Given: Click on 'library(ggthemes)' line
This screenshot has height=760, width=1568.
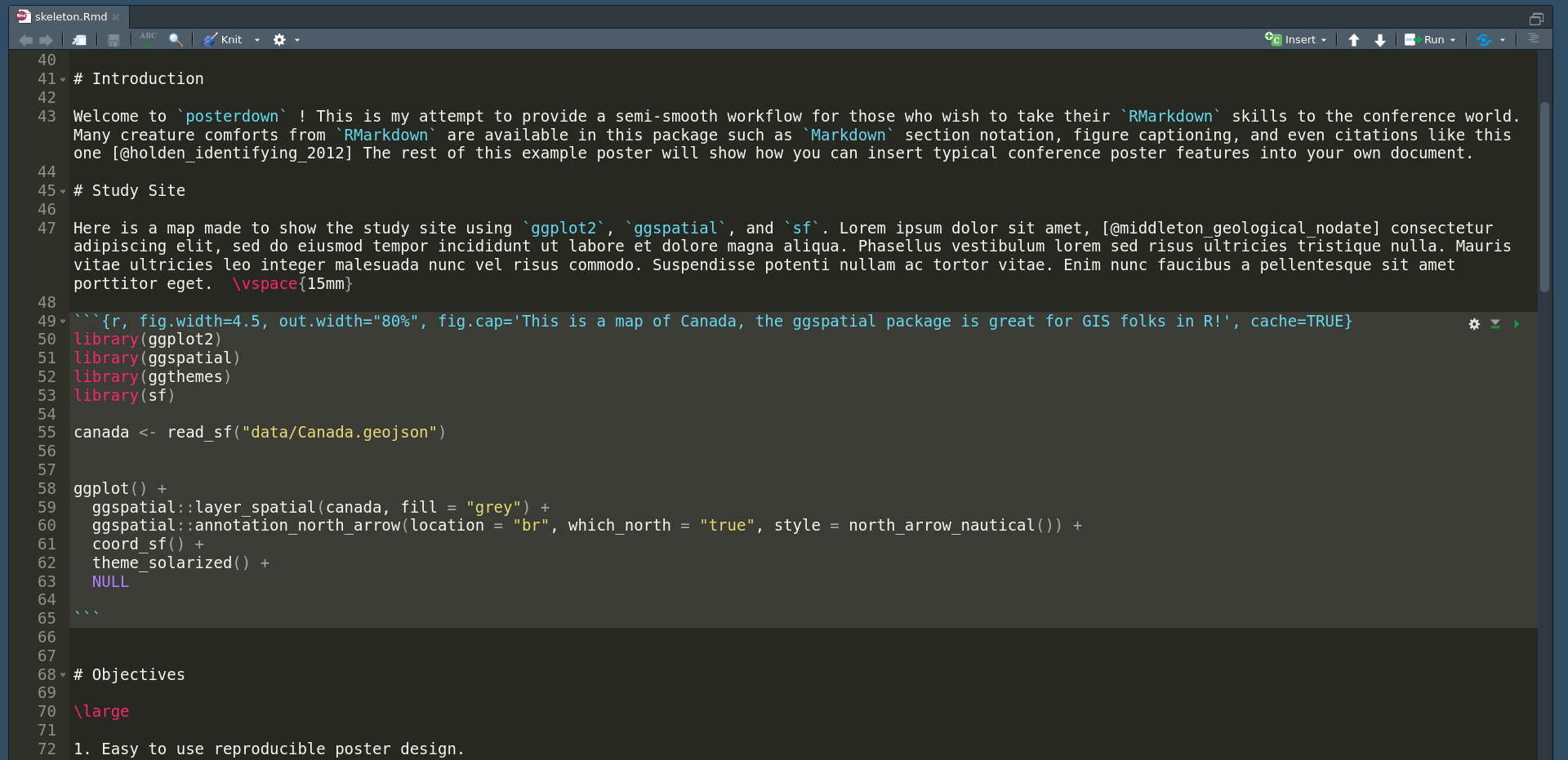Looking at the screenshot, I should 153,377.
